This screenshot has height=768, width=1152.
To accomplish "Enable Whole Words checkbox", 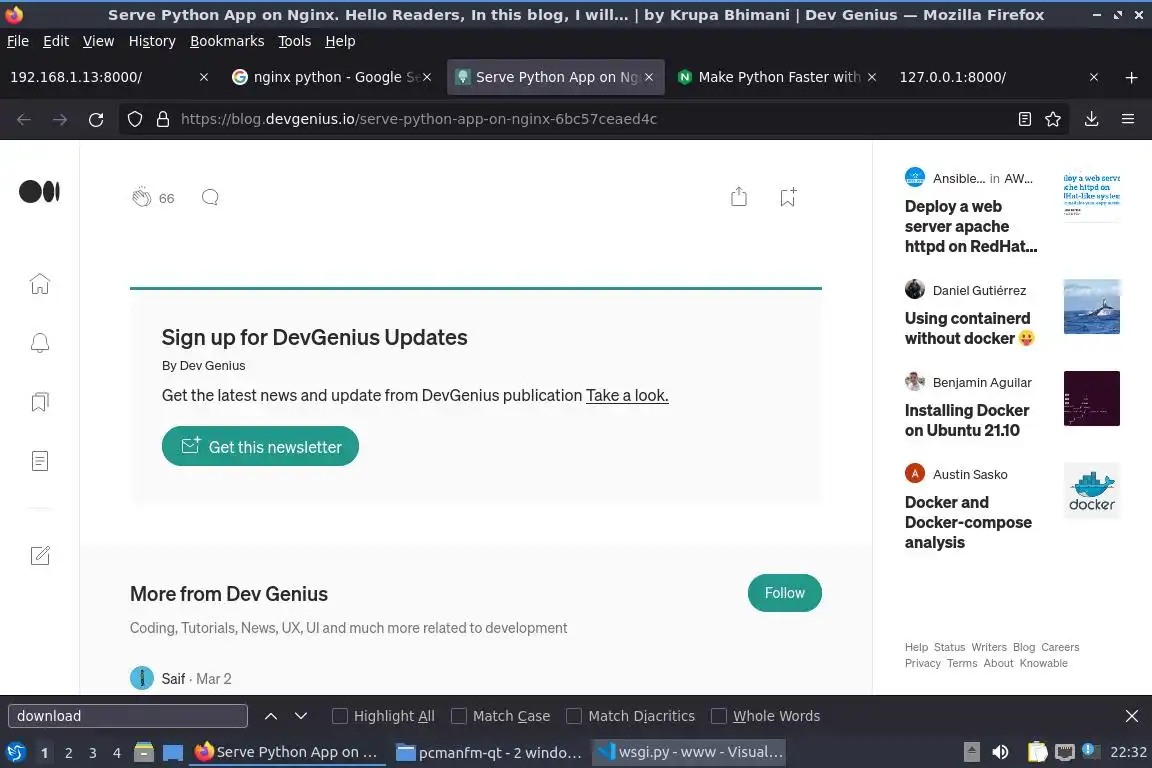I will (x=719, y=716).
